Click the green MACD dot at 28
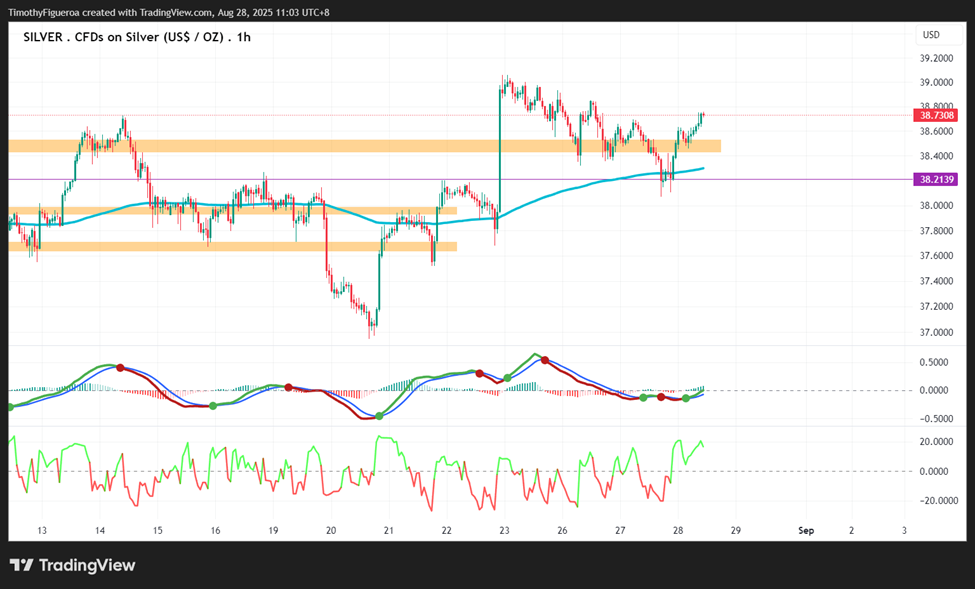The width and height of the screenshot is (975, 589). (686, 398)
